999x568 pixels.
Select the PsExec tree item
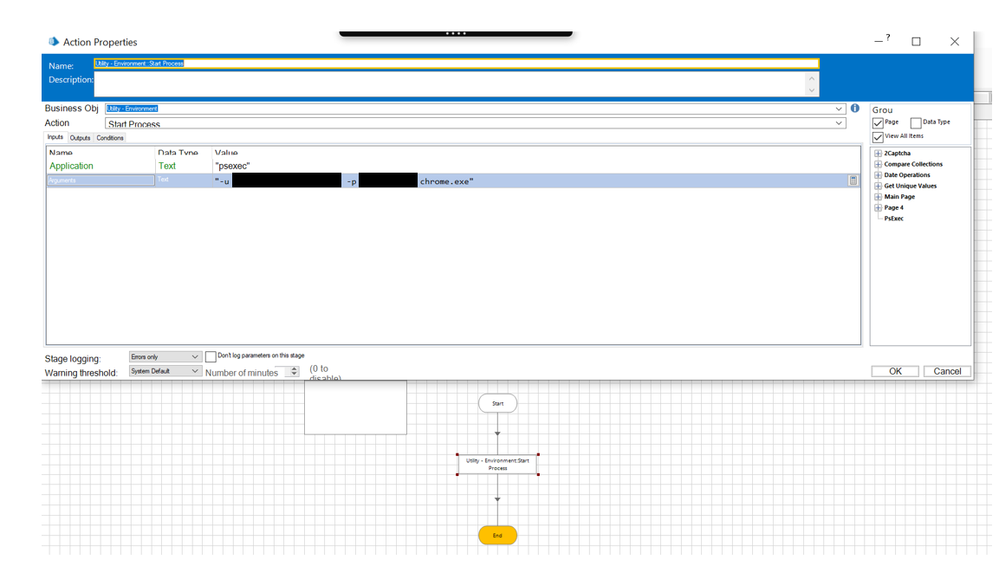[893, 218]
